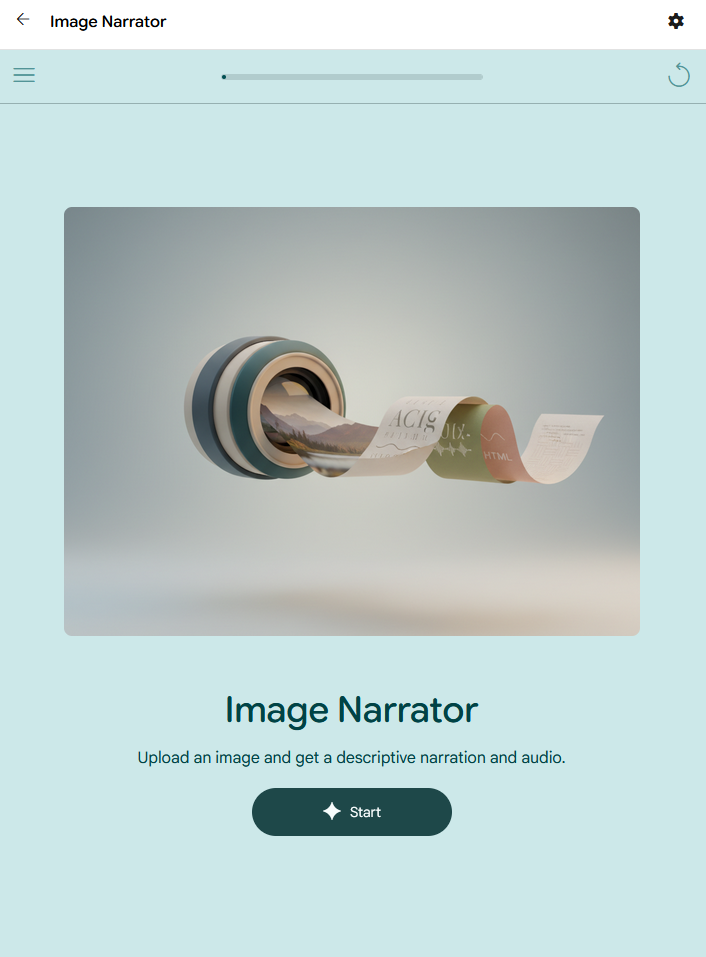This screenshot has height=957, width=706.
Task: Click the HTML label on the ribbon
Action: [x=498, y=455]
